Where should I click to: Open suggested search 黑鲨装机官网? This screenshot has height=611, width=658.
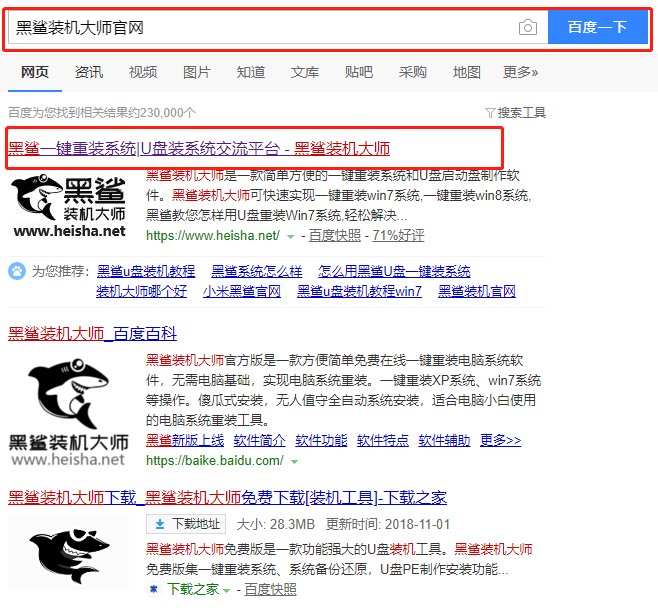coord(477,291)
